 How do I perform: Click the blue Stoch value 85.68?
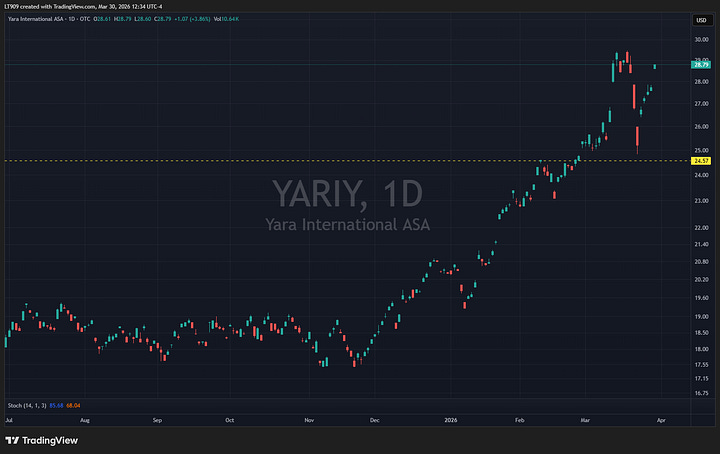56,405
